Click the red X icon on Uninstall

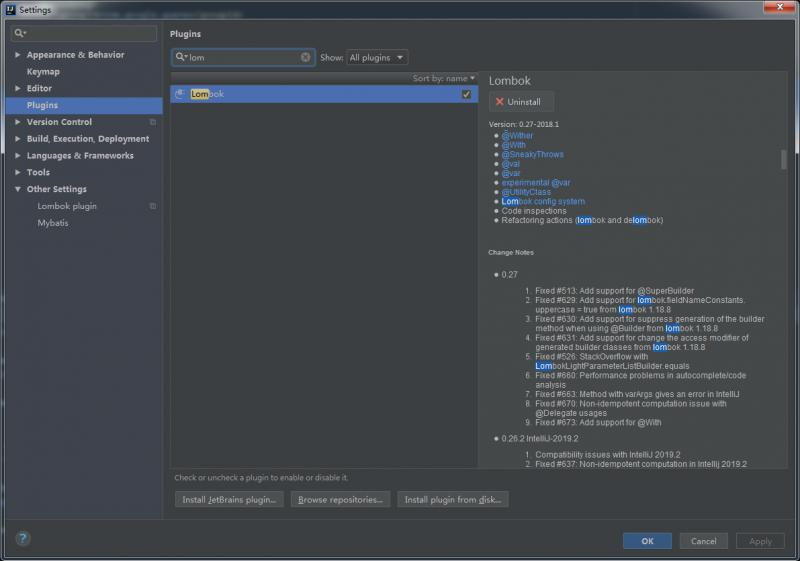pyautogui.click(x=499, y=101)
